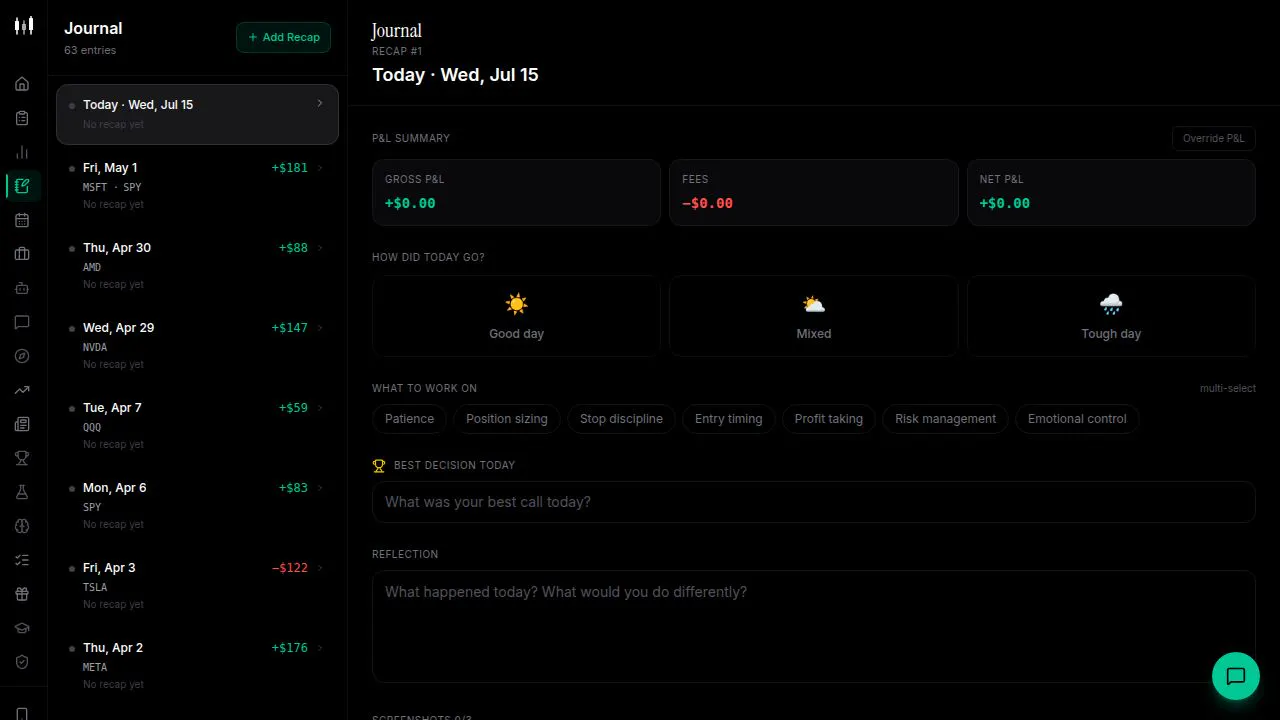This screenshot has width=1280, height=720.
Task: Select the Fri, Apr 3 journal entry
Action: (197, 585)
